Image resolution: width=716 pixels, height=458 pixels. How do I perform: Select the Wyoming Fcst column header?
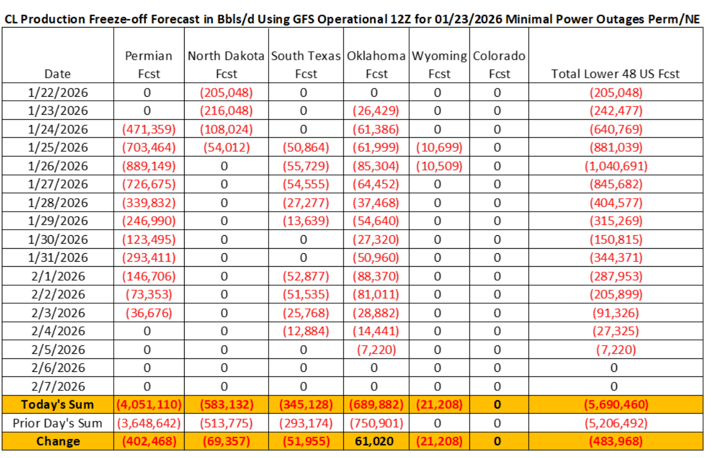(438, 65)
